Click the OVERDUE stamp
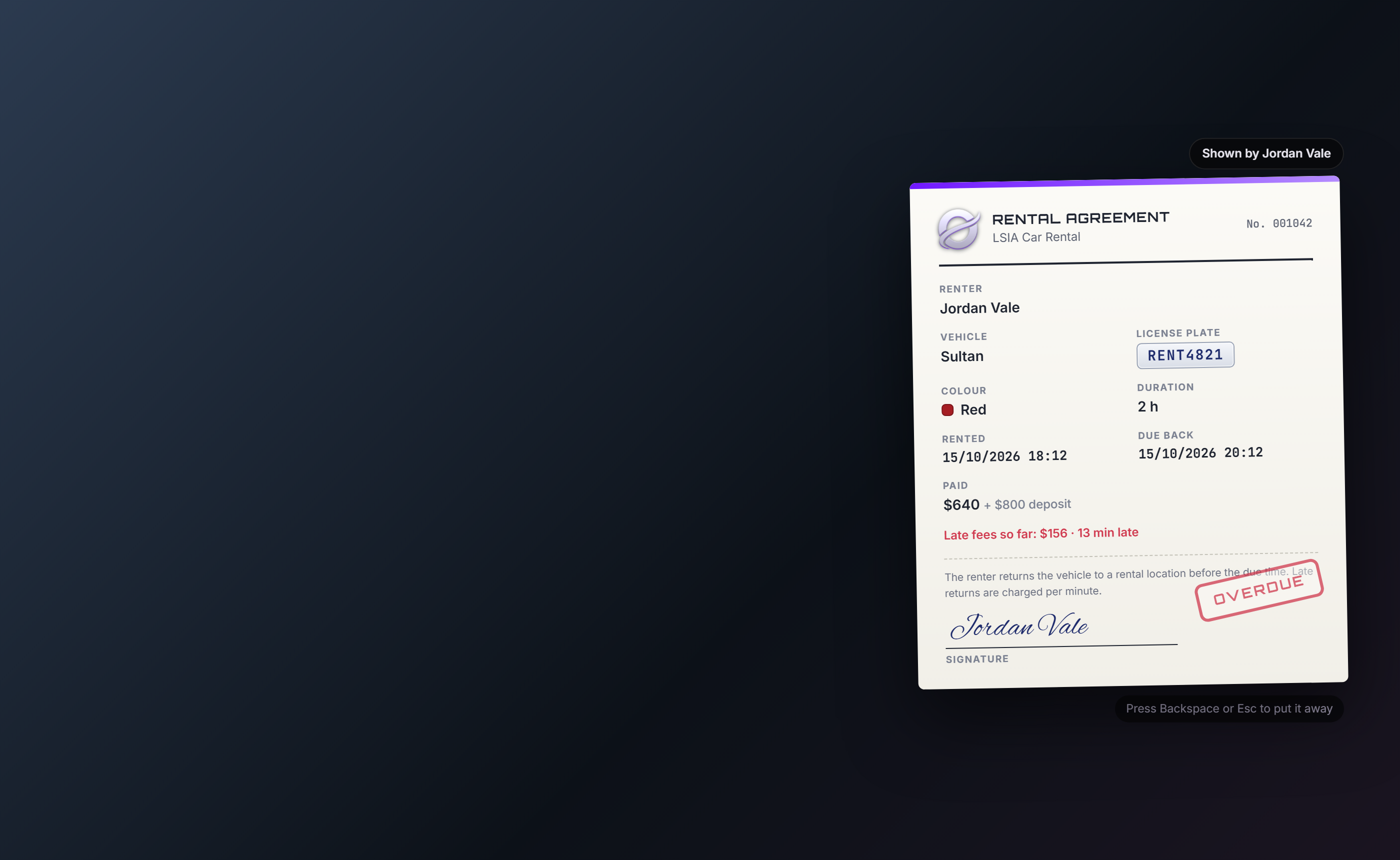This screenshot has height=860, width=1400. [1259, 590]
